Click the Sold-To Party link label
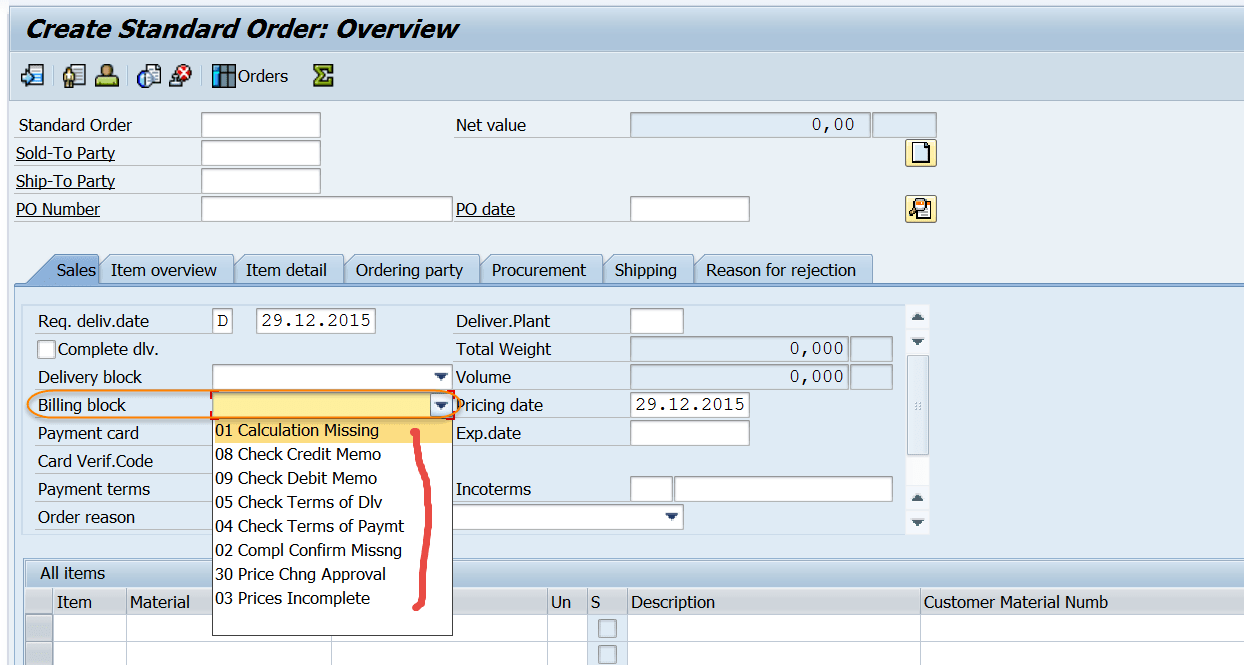1244x665 pixels. click(x=64, y=152)
